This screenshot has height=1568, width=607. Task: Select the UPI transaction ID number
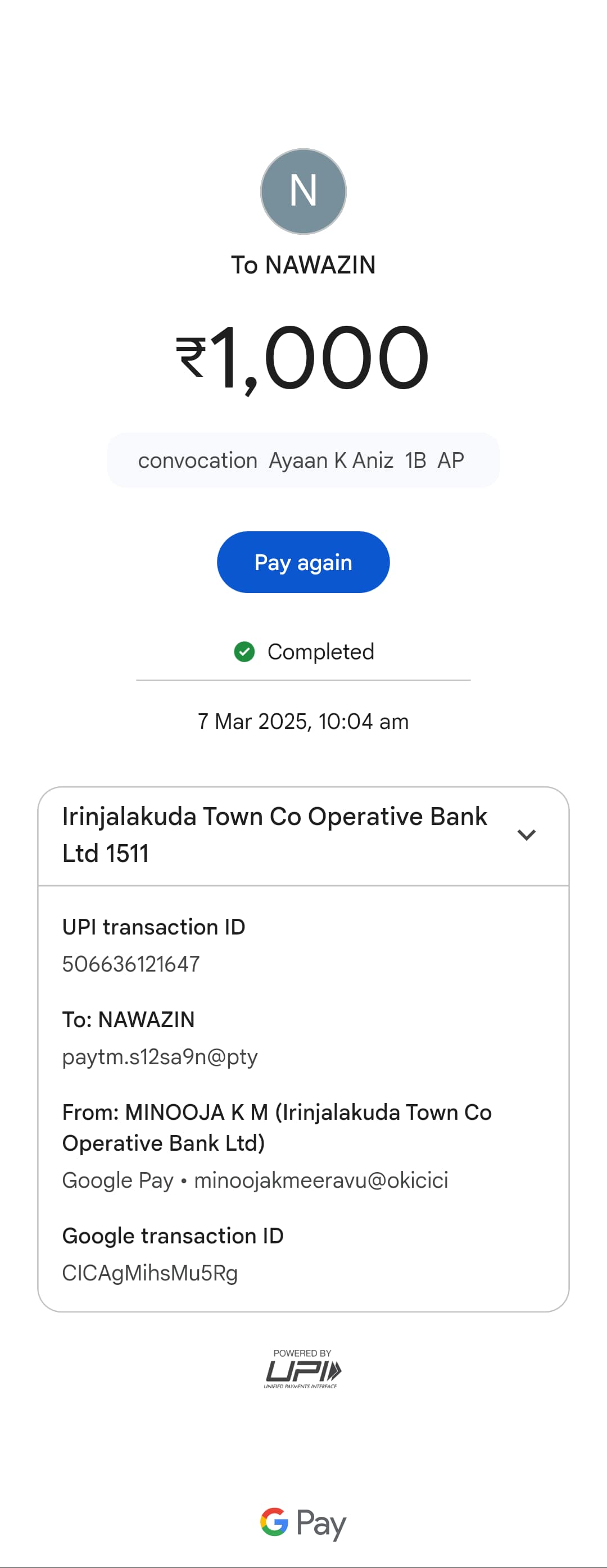click(x=131, y=964)
